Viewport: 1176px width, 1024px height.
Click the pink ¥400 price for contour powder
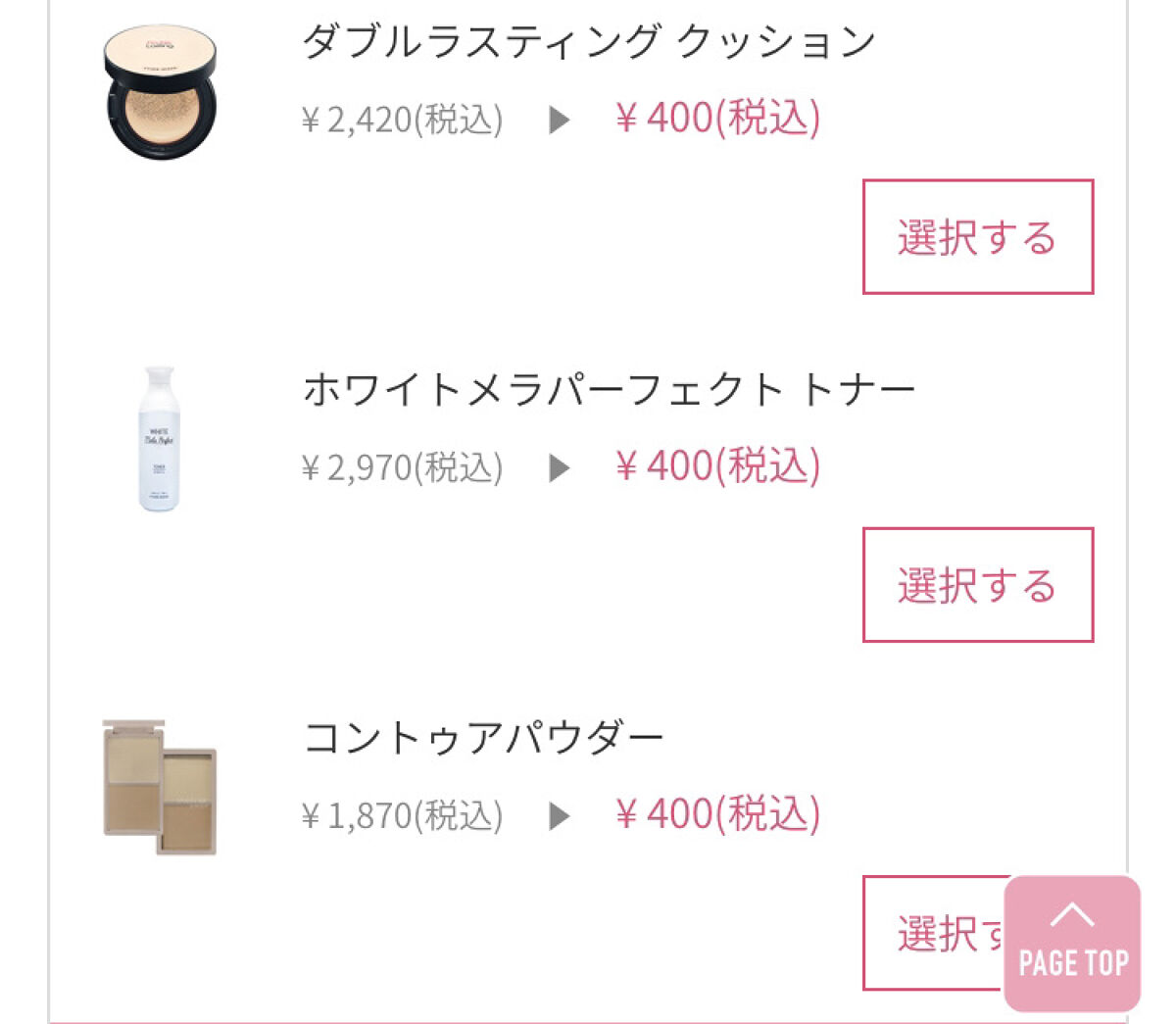click(x=717, y=814)
